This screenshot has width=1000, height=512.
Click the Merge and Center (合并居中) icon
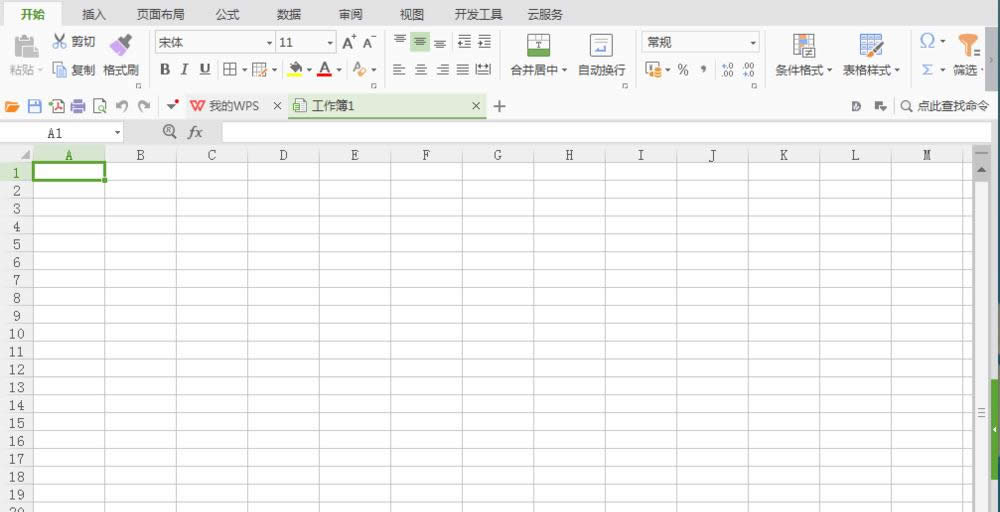point(538,45)
